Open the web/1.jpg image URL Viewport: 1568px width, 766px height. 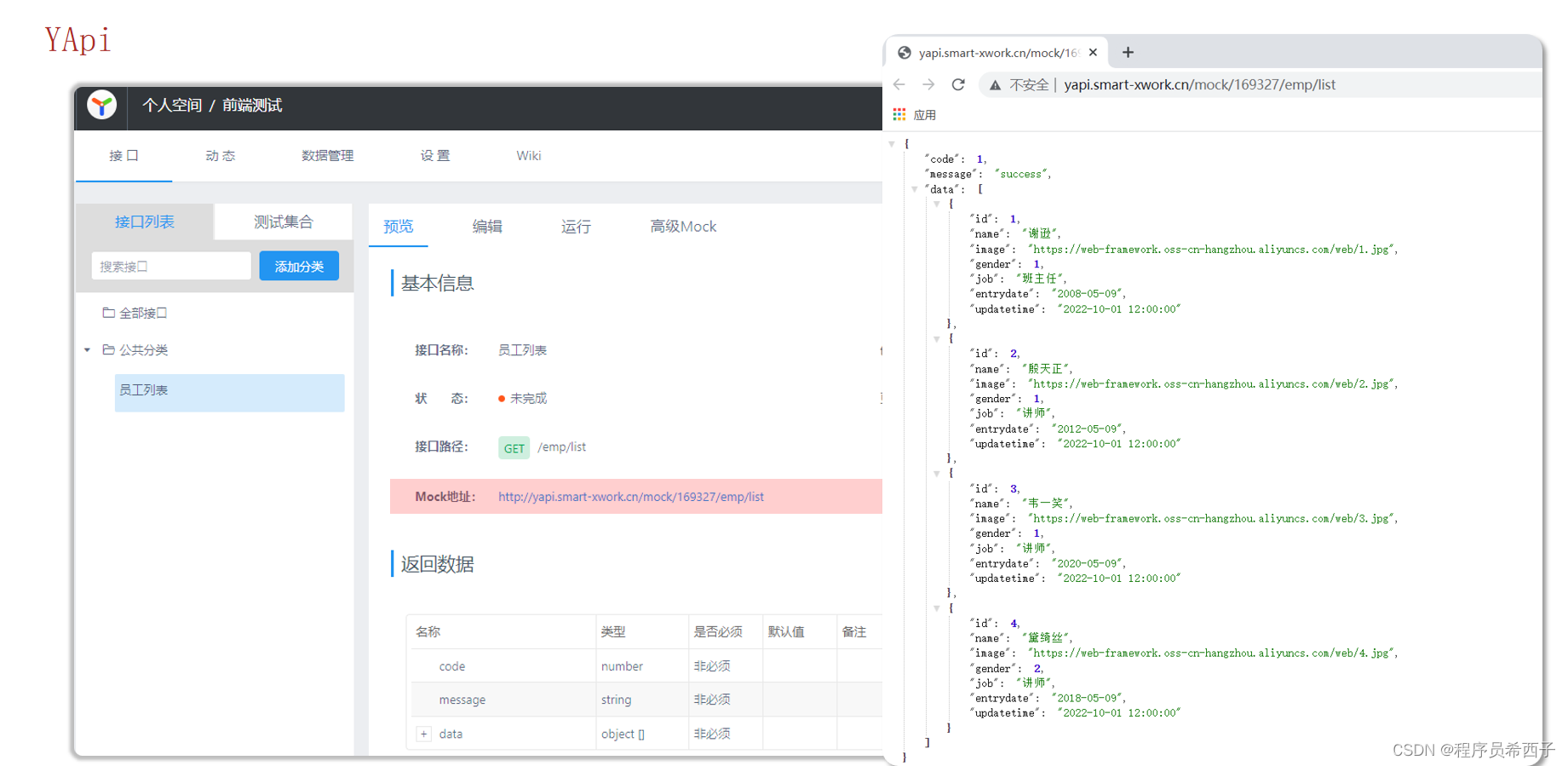[1211, 250]
